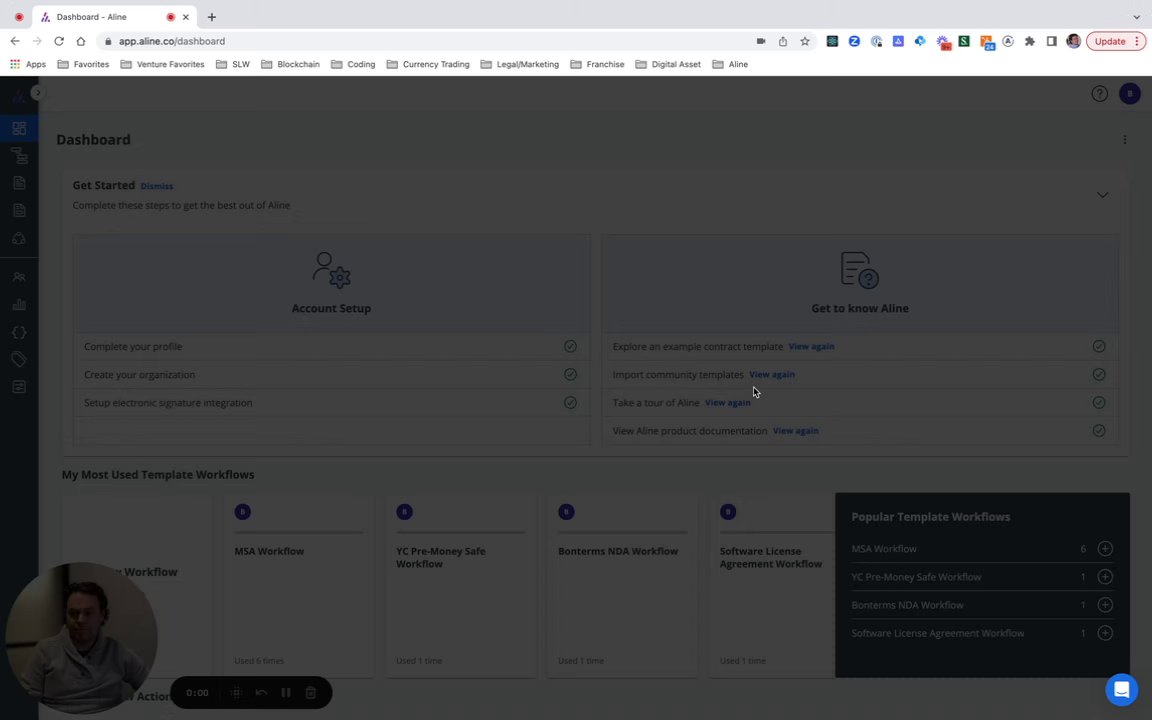The image size is (1152, 720).
Task: Open the Dashboard three-dot options menu
Action: point(1124,140)
